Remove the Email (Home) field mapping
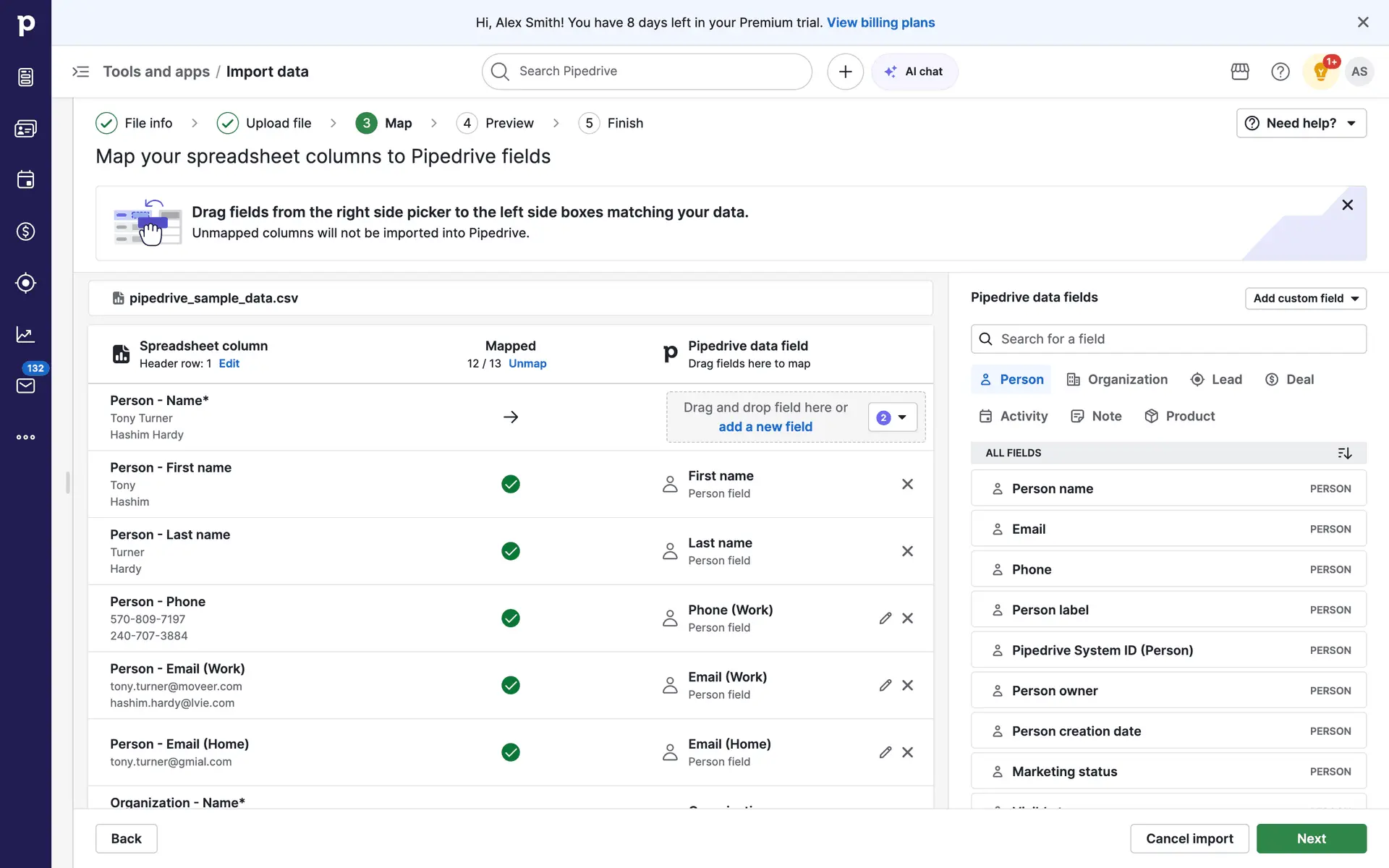The image size is (1389, 868). (907, 752)
